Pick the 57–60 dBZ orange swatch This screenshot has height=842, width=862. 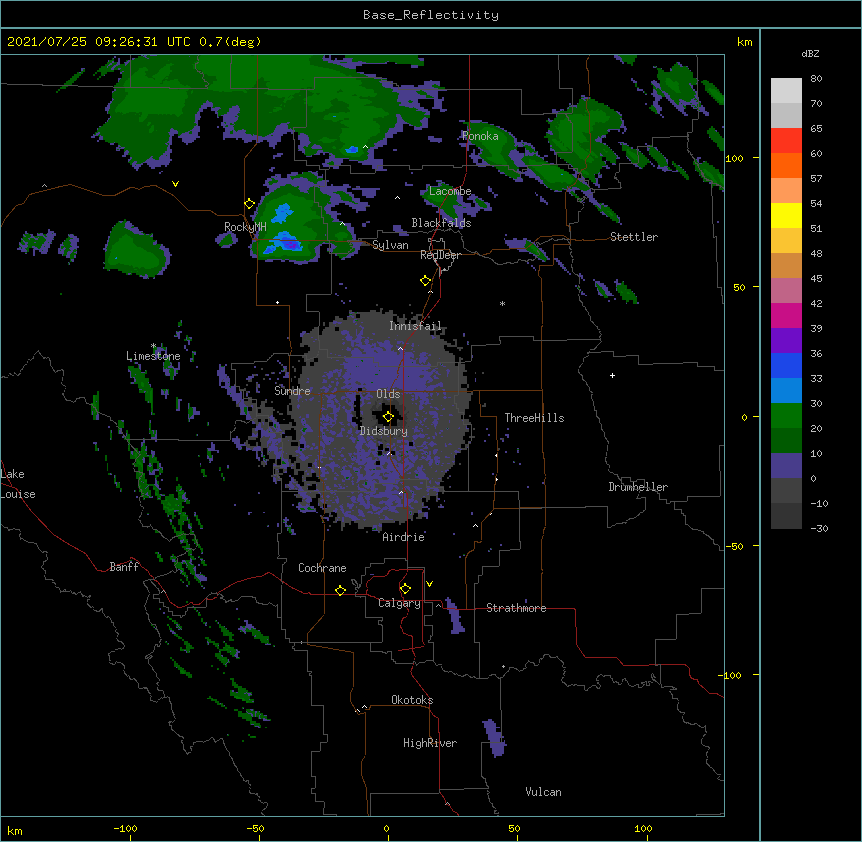coord(786,165)
